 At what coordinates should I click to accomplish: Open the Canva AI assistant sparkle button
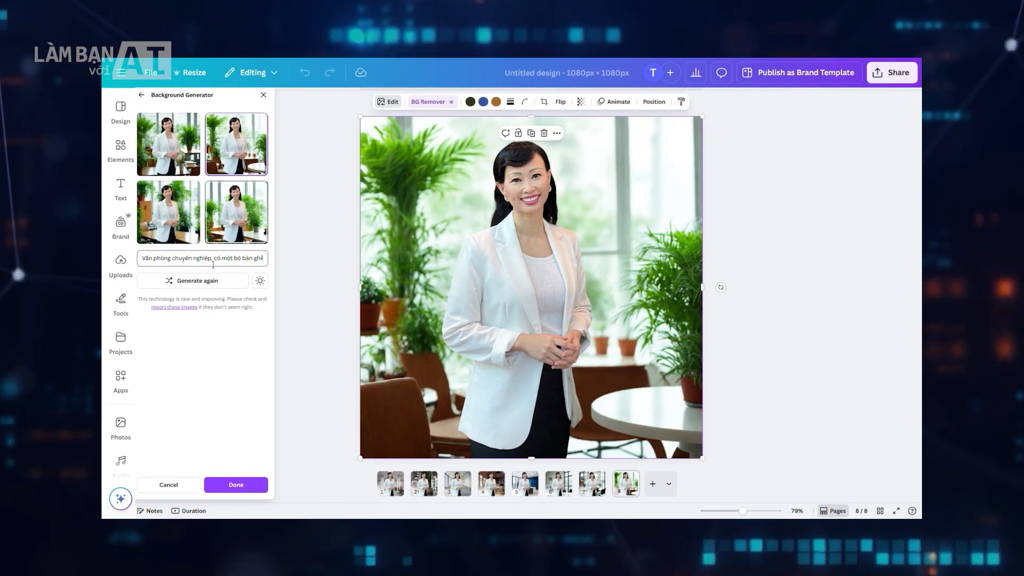[x=120, y=499]
